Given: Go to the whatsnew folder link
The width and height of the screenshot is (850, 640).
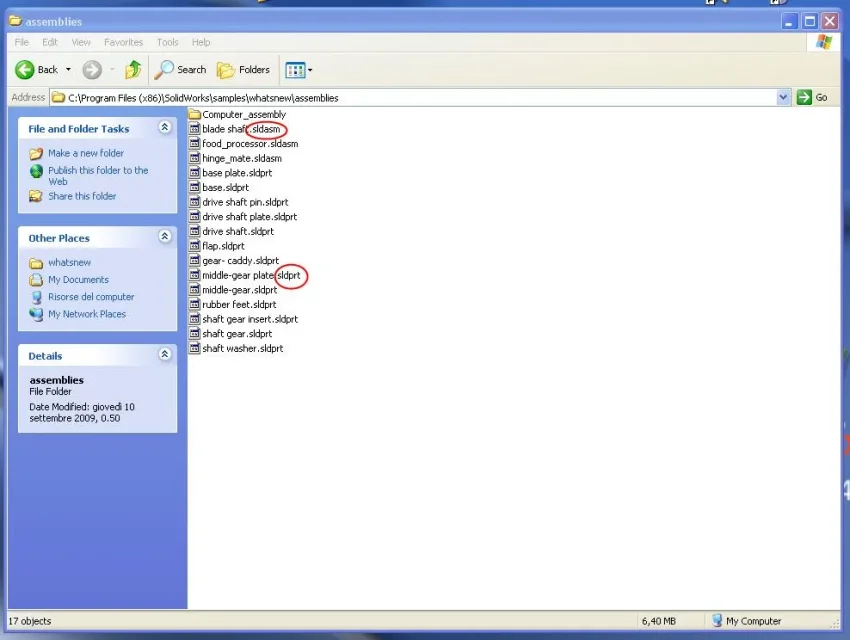Looking at the screenshot, I should (x=69, y=262).
